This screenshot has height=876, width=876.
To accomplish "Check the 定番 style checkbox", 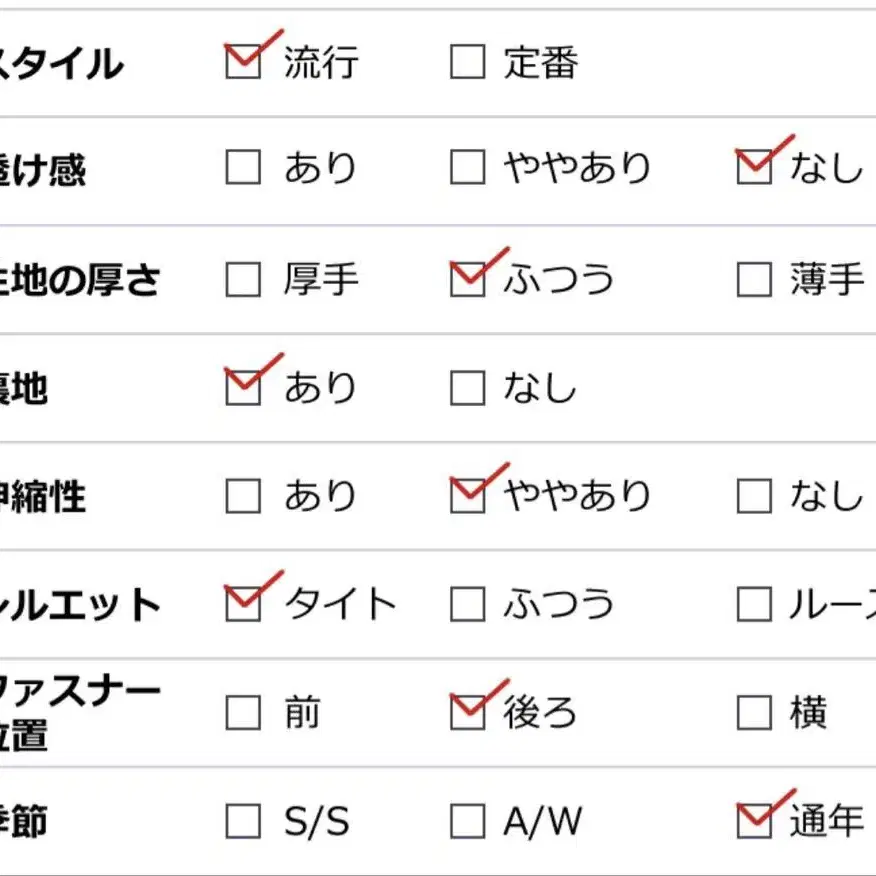I will click(467, 62).
